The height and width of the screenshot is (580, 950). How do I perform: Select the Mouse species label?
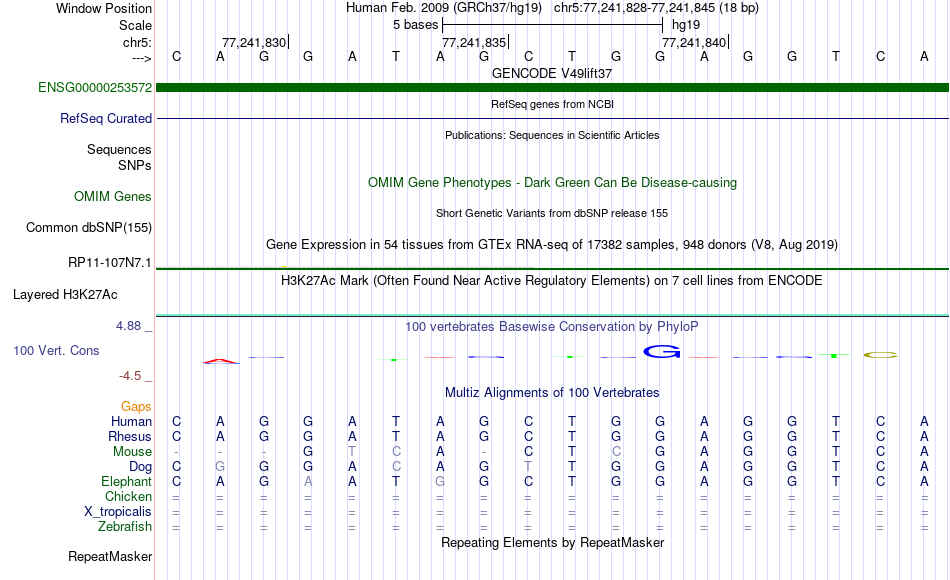tap(133, 452)
